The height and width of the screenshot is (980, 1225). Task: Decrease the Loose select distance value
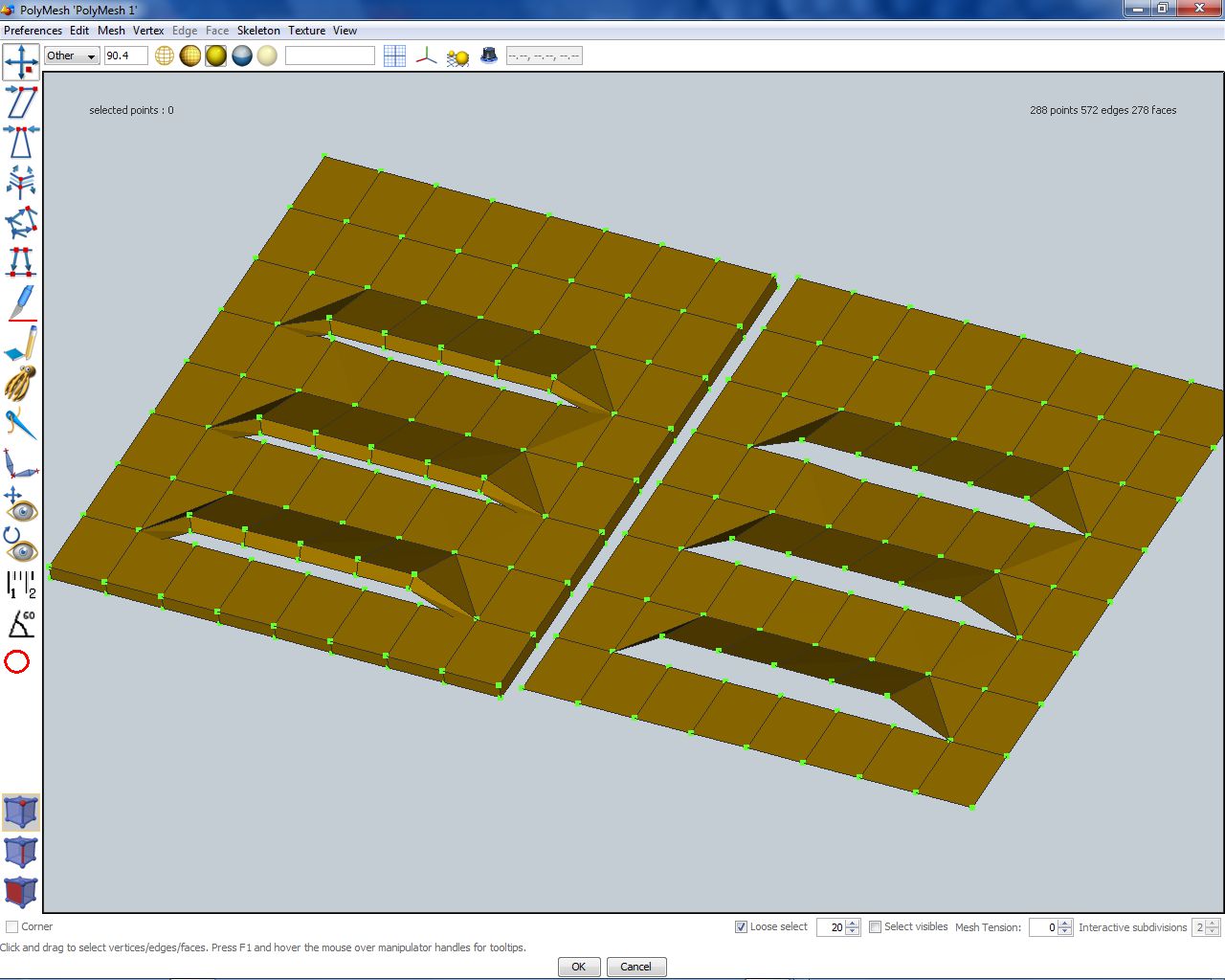(854, 932)
